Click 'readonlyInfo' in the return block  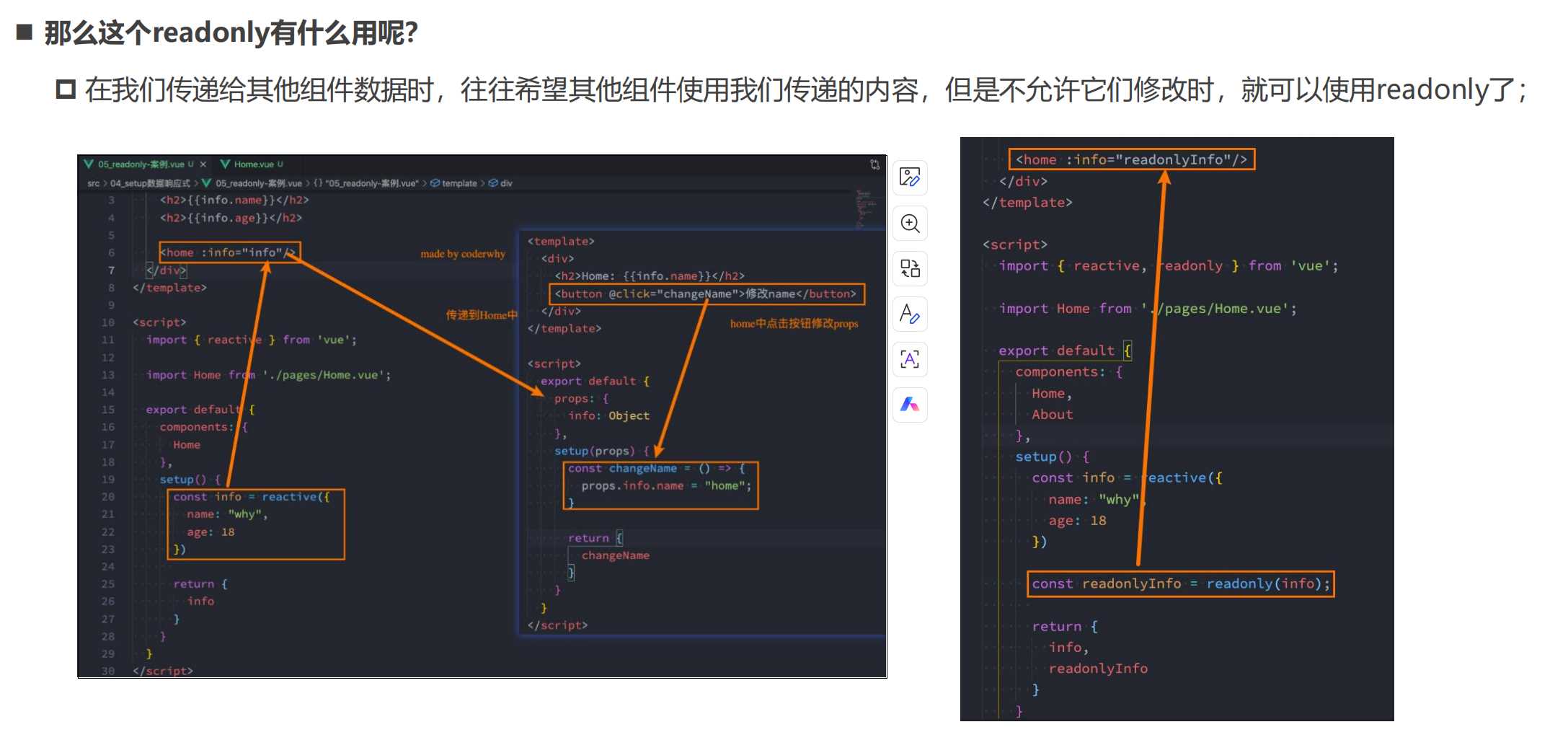click(1098, 669)
